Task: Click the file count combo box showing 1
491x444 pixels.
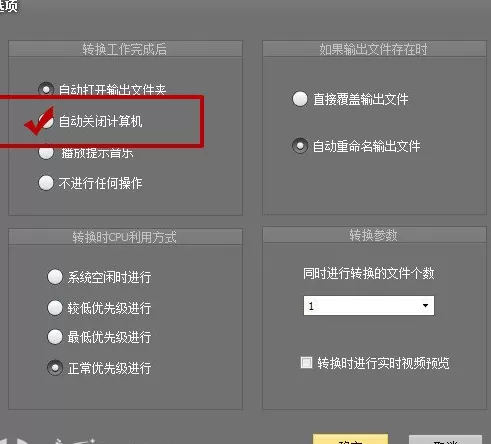Action: [369, 305]
